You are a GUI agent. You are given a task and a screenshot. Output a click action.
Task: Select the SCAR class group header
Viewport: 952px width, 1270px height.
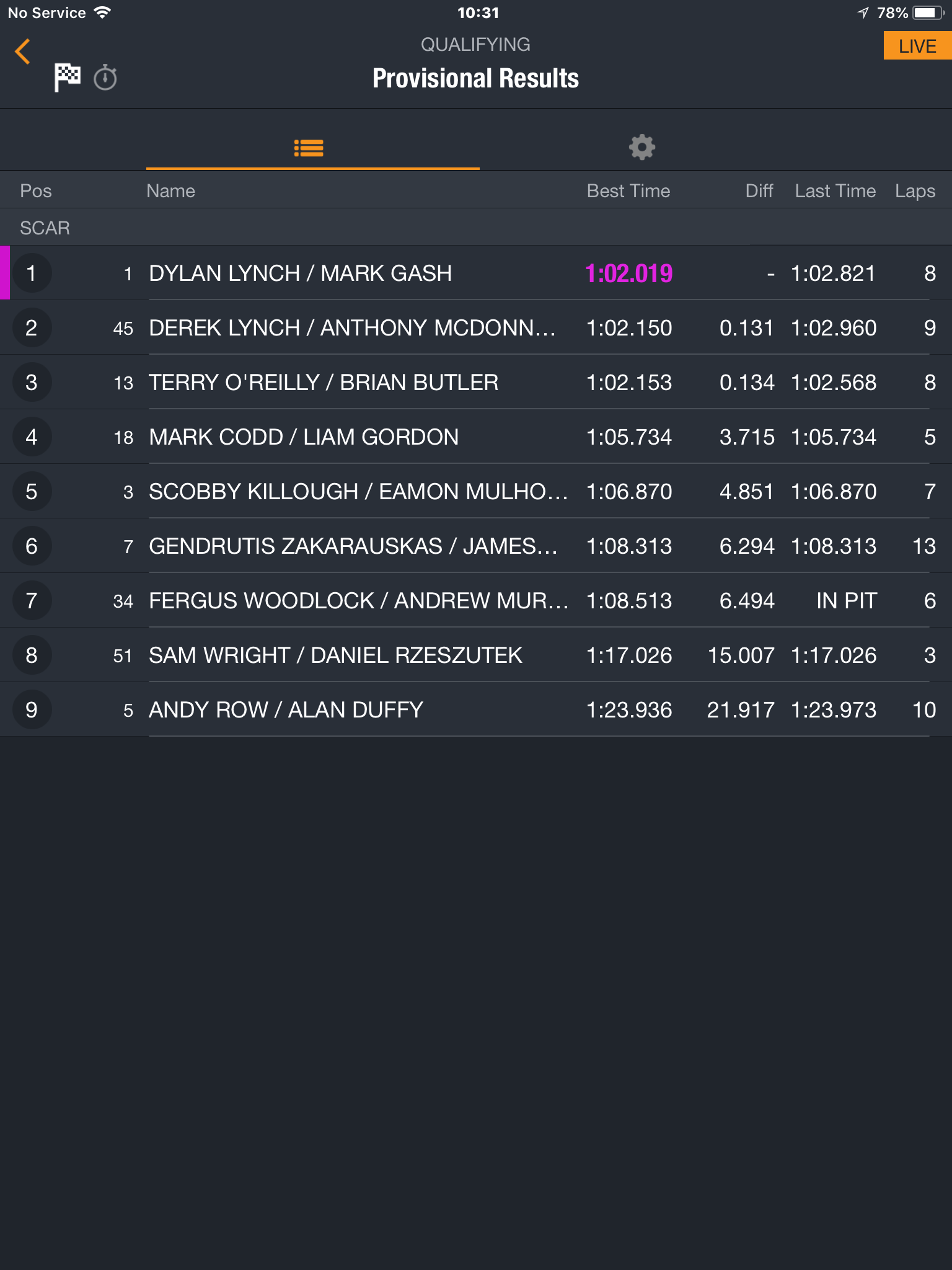(476, 228)
